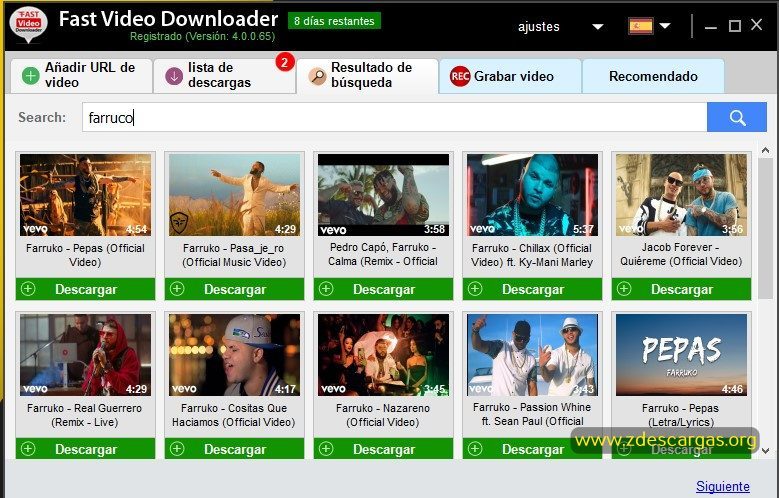Click the Fast Video Downloader logo icon
The width and height of the screenshot is (779, 498).
coord(28,23)
